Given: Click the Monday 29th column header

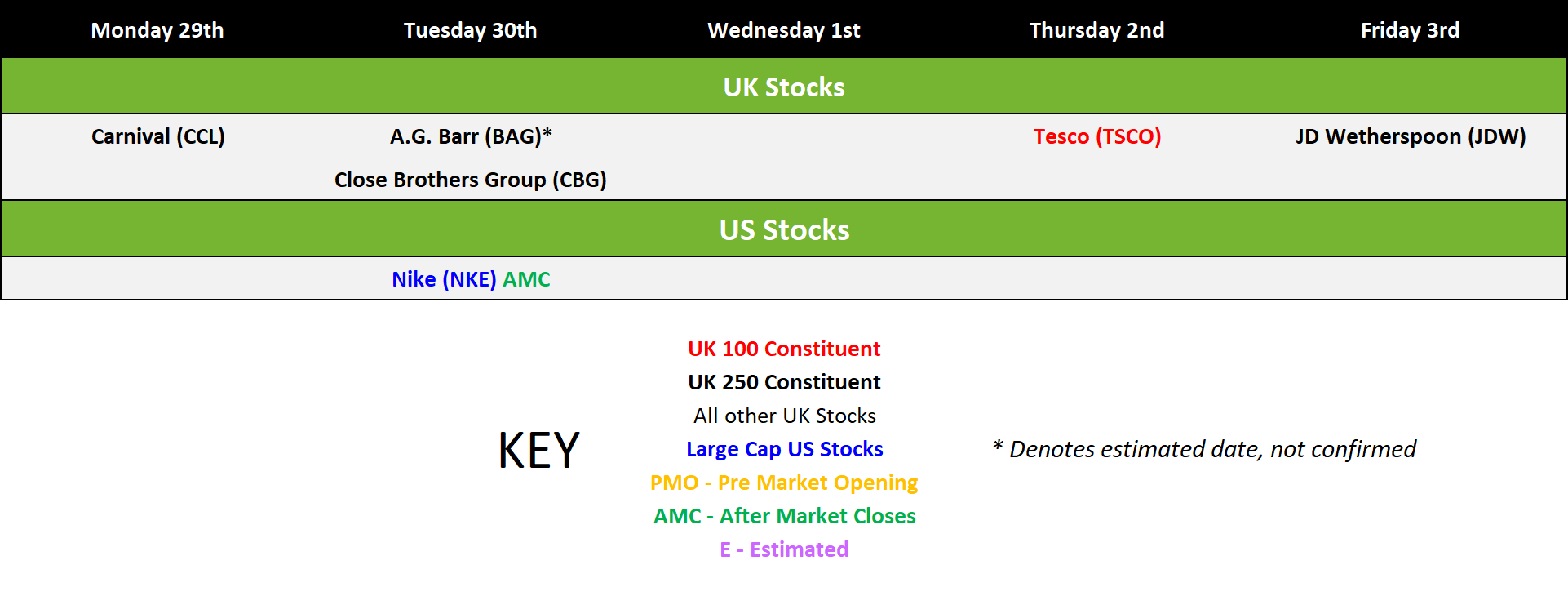Looking at the screenshot, I should coord(157,30).
